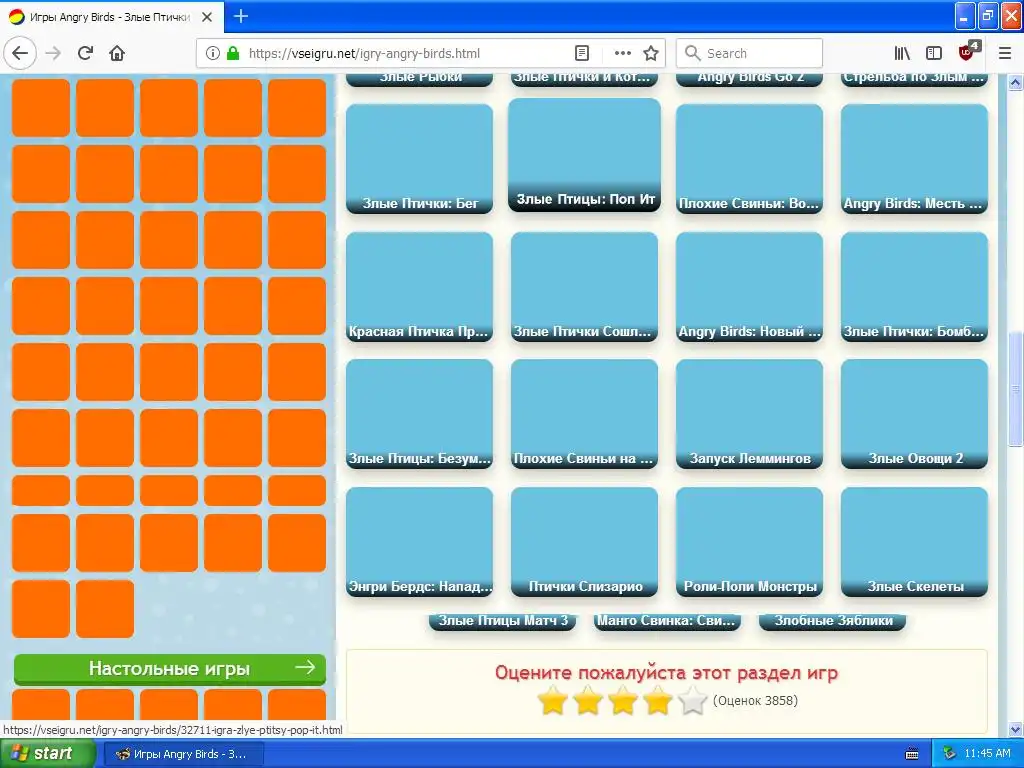Click page scrollbar down arrow
This screenshot has width=1024, height=768.
(1015, 729)
